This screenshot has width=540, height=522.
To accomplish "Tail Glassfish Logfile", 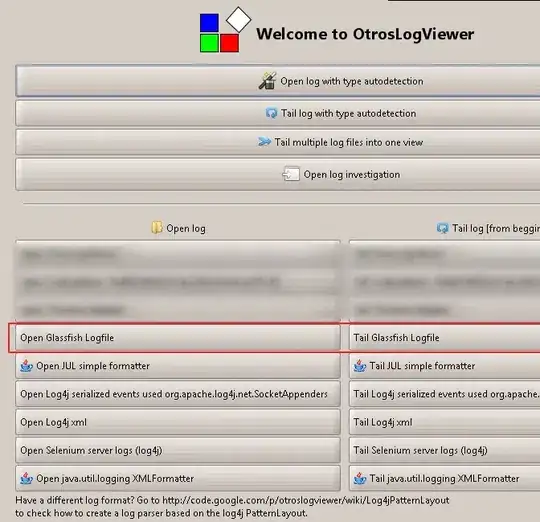I will click(x=444, y=338).
